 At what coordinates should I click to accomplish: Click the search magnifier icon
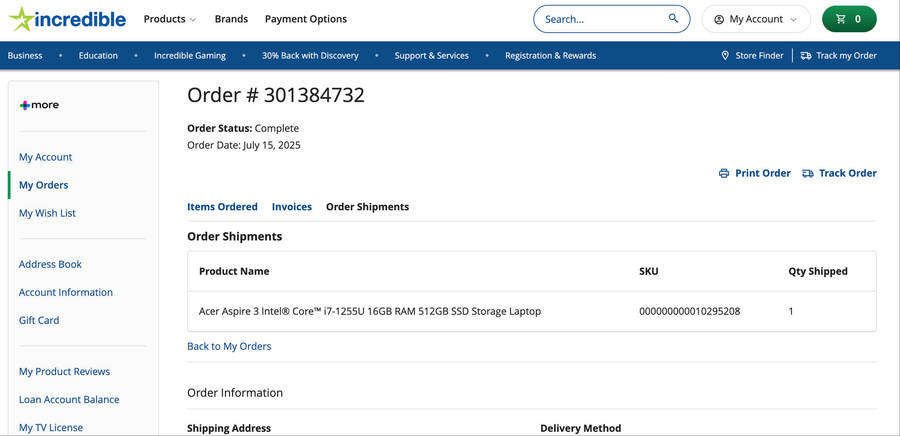[674, 19]
